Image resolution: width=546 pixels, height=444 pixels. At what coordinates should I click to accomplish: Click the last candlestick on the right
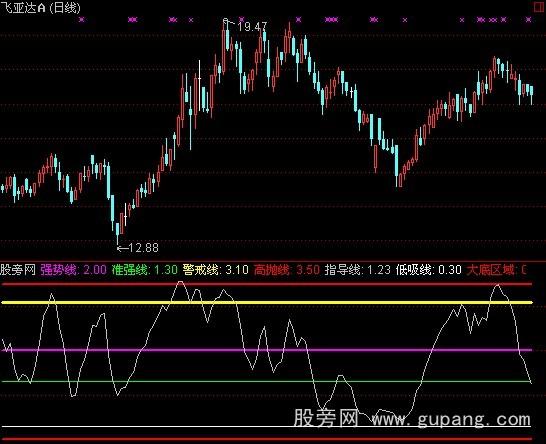coord(532,91)
